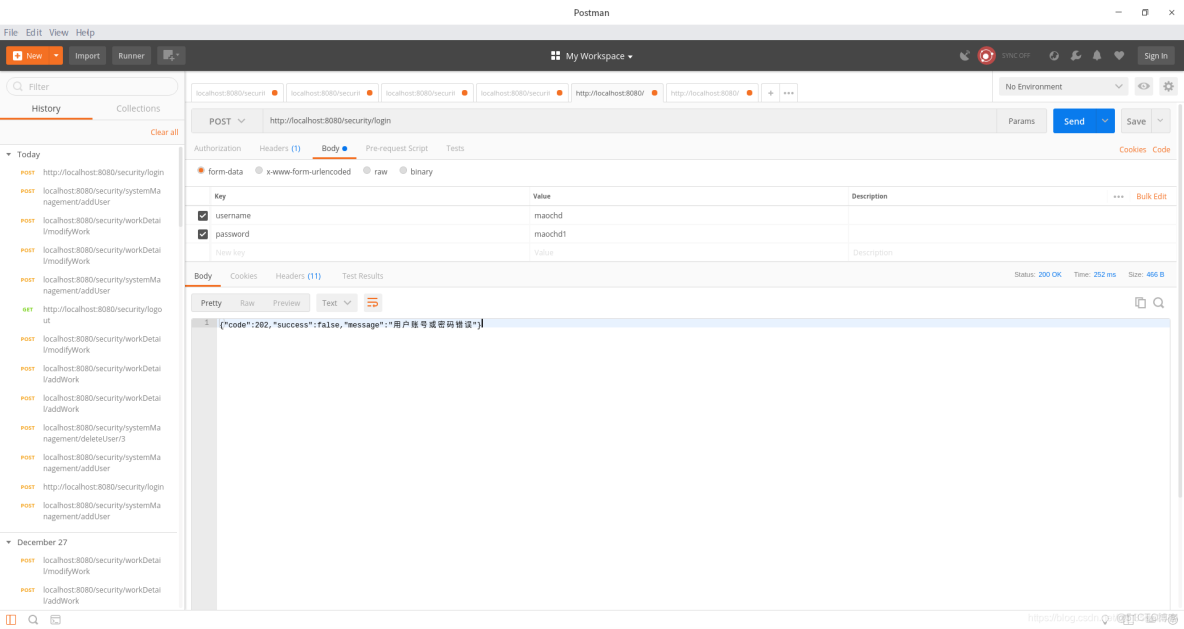Open environment quick look eye icon

click(x=1143, y=86)
